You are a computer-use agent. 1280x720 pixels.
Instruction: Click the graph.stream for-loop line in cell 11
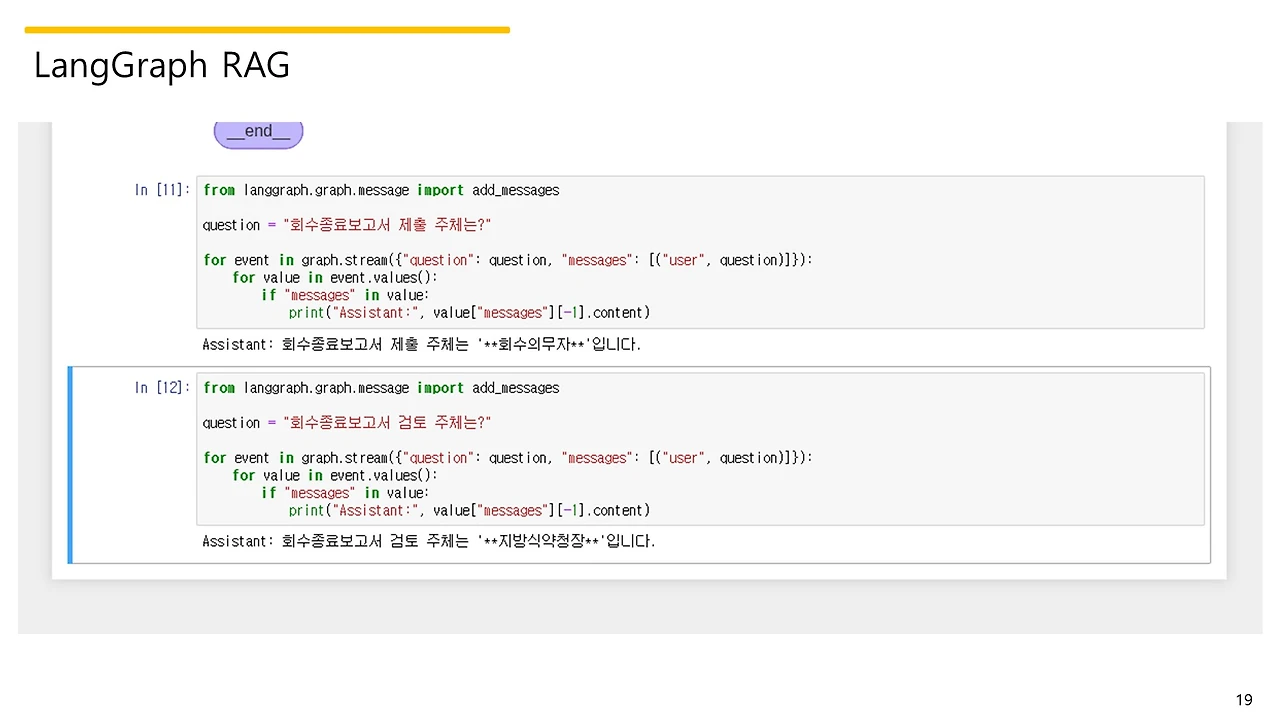tap(508, 260)
